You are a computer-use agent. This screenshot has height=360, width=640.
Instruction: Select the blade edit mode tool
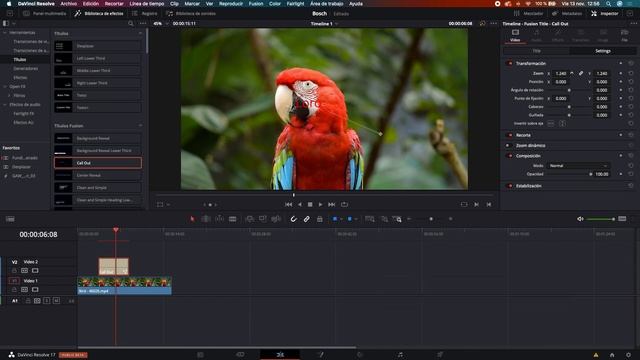pyautogui.click(x=233, y=219)
